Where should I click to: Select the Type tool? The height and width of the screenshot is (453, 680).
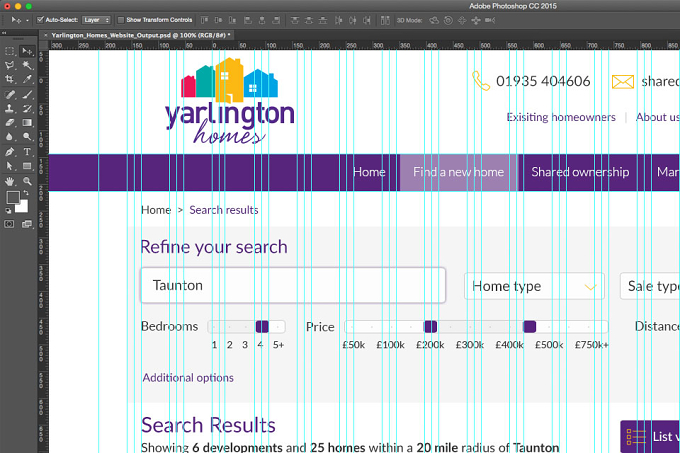coord(27,152)
